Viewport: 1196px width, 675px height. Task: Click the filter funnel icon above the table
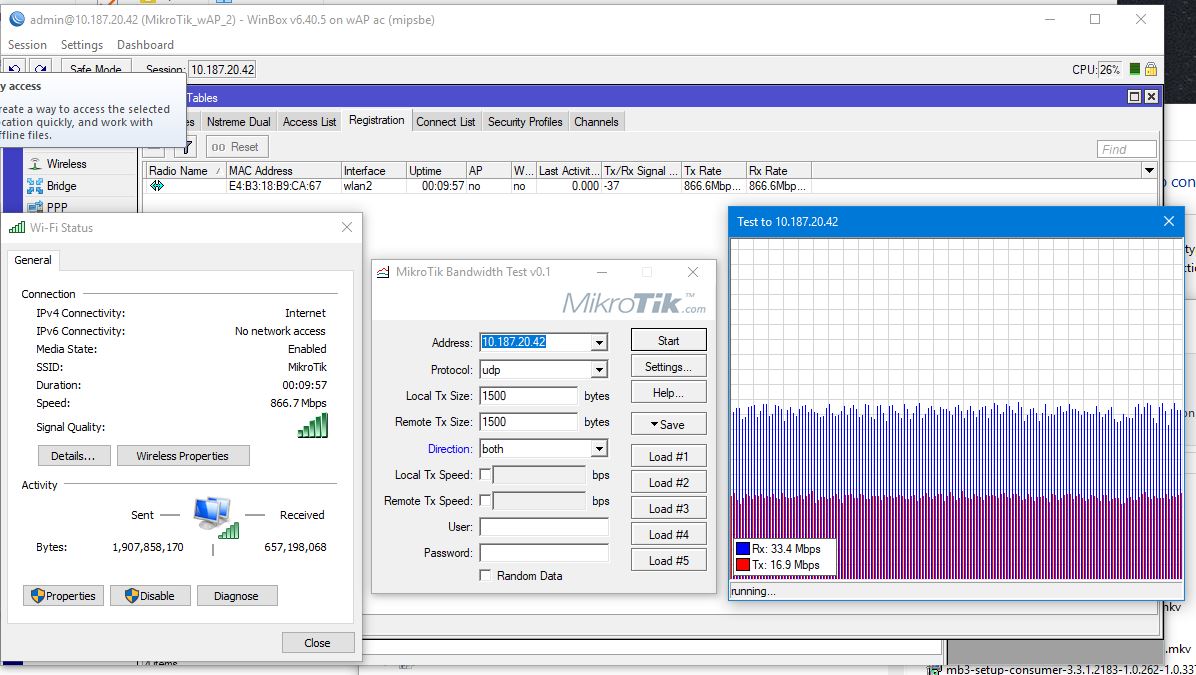point(184,147)
